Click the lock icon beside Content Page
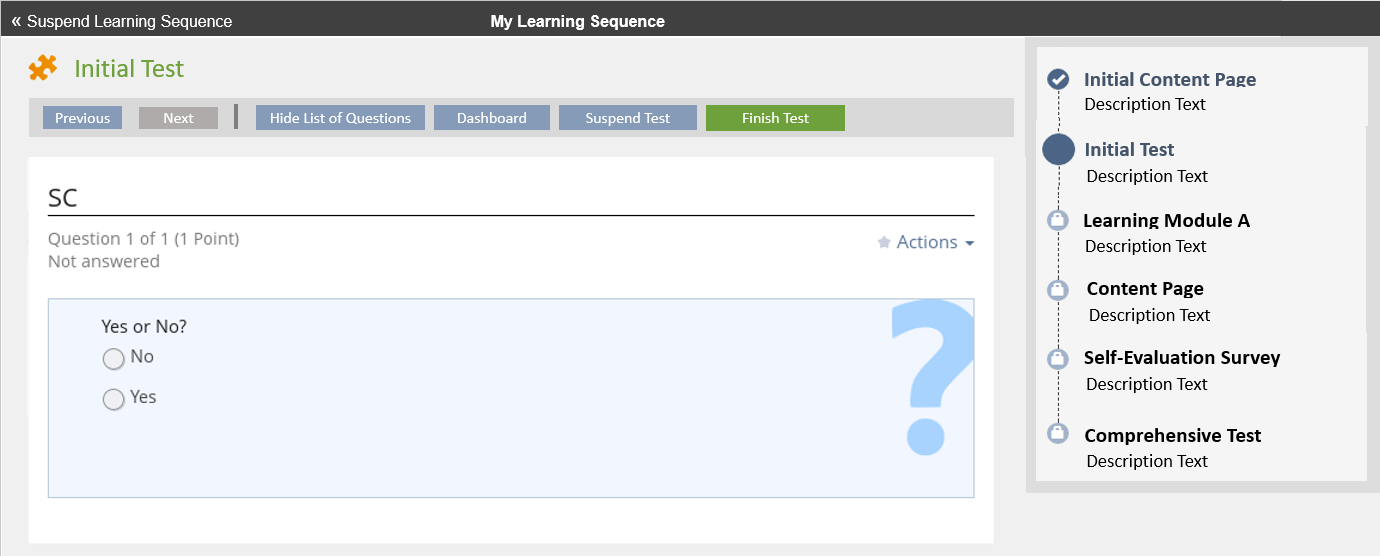The height and width of the screenshot is (556, 1380). tap(1058, 290)
